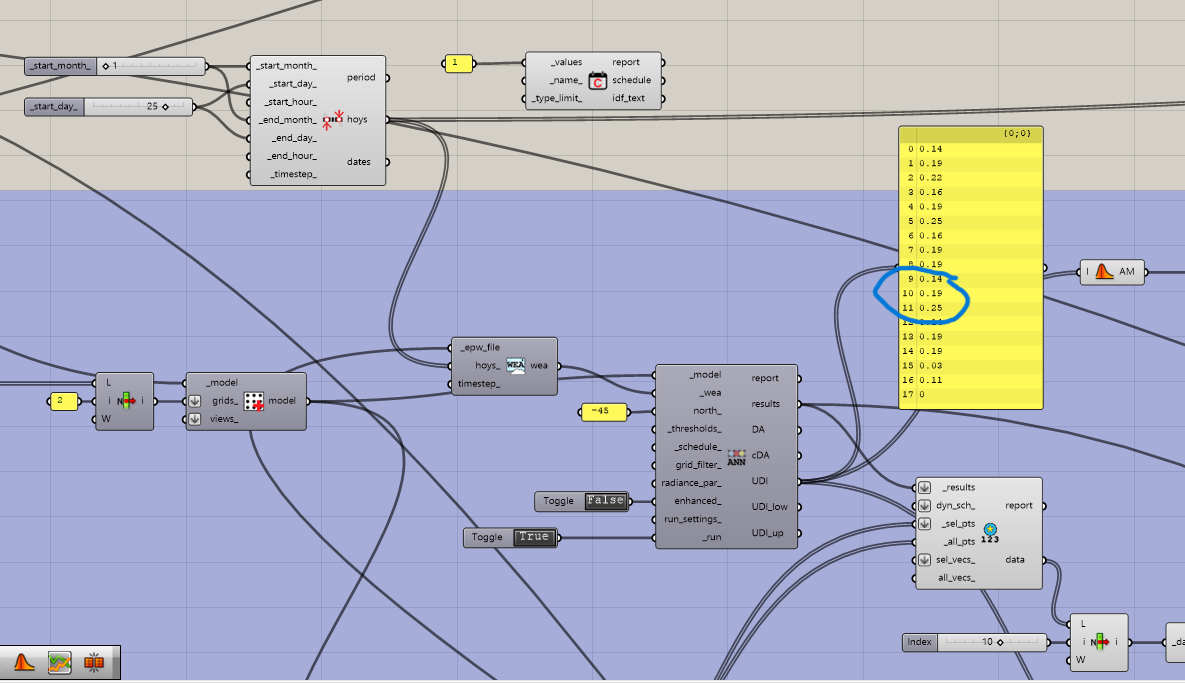1185x683 pixels.
Task: Click the down arrow beside grids_ input
Action: 195,401
